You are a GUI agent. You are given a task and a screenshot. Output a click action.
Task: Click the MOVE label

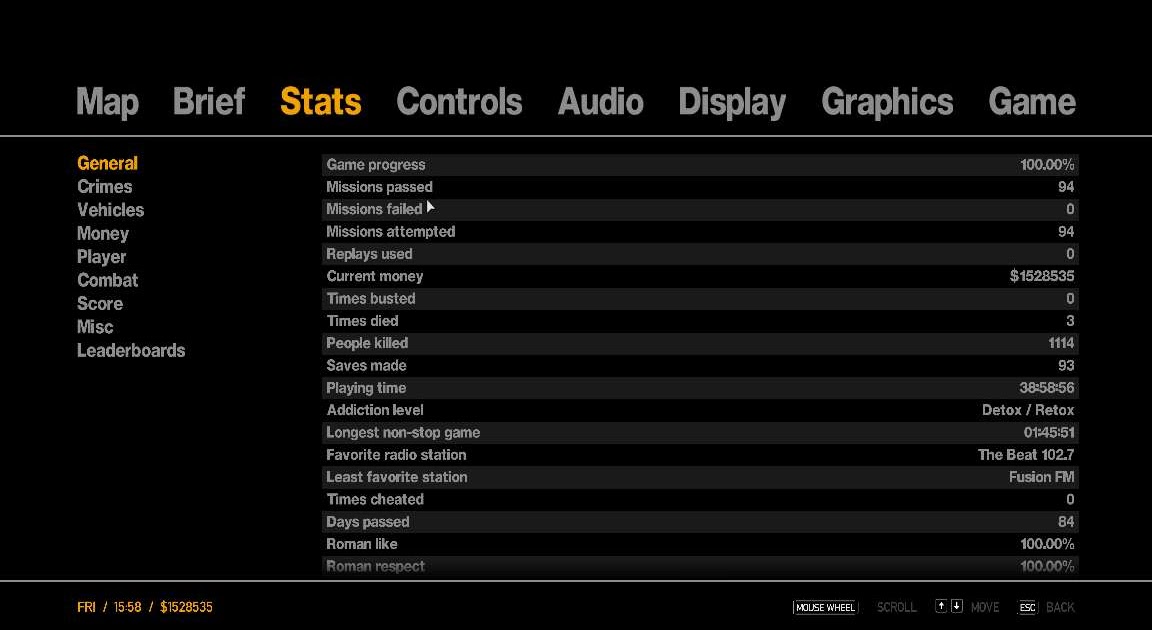coord(984,607)
